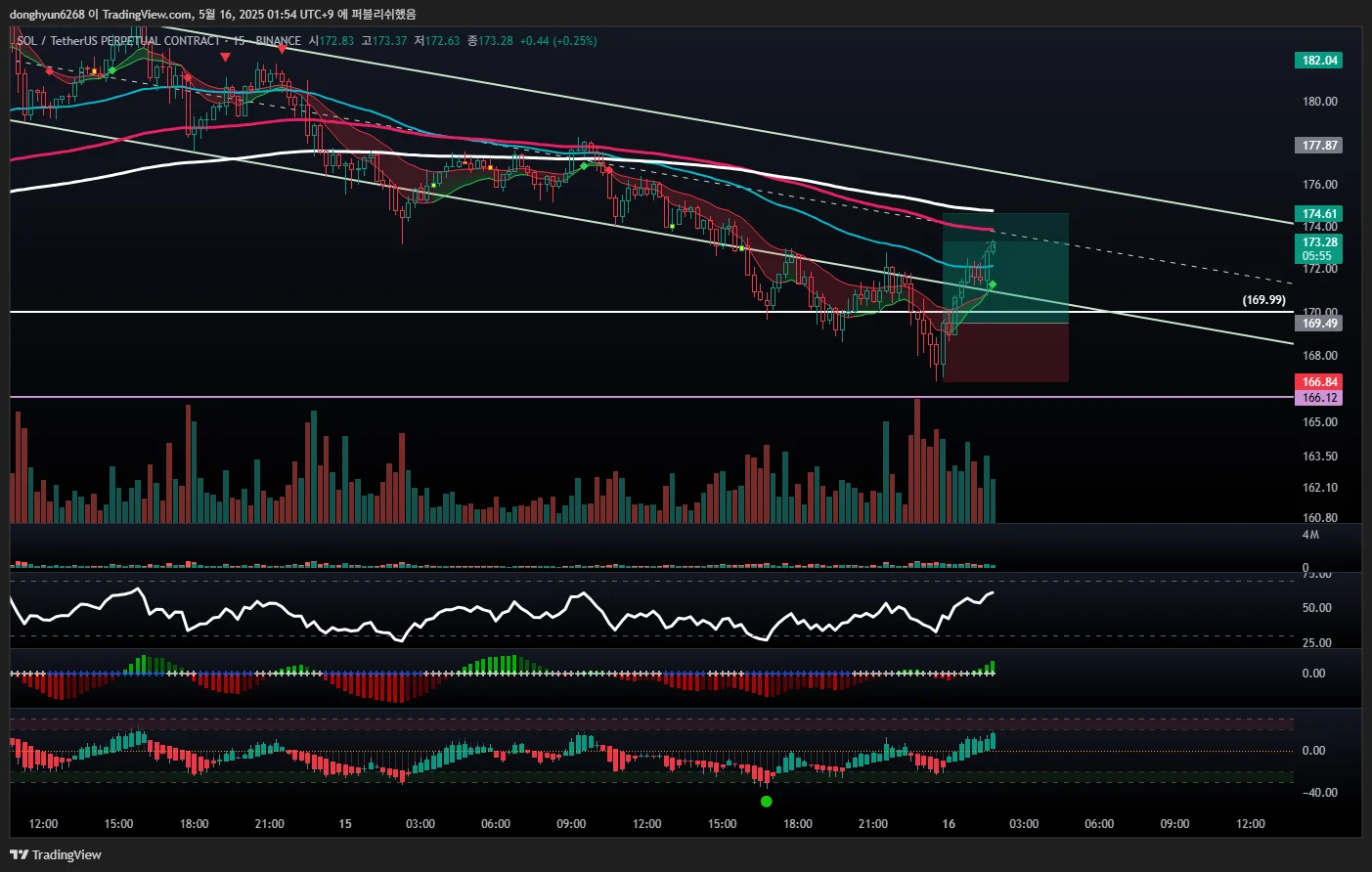Image resolution: width=1372 pixels, height=872 pixels.
Task: Click the donghyun6268 username in the header
Action: point(47,14)
